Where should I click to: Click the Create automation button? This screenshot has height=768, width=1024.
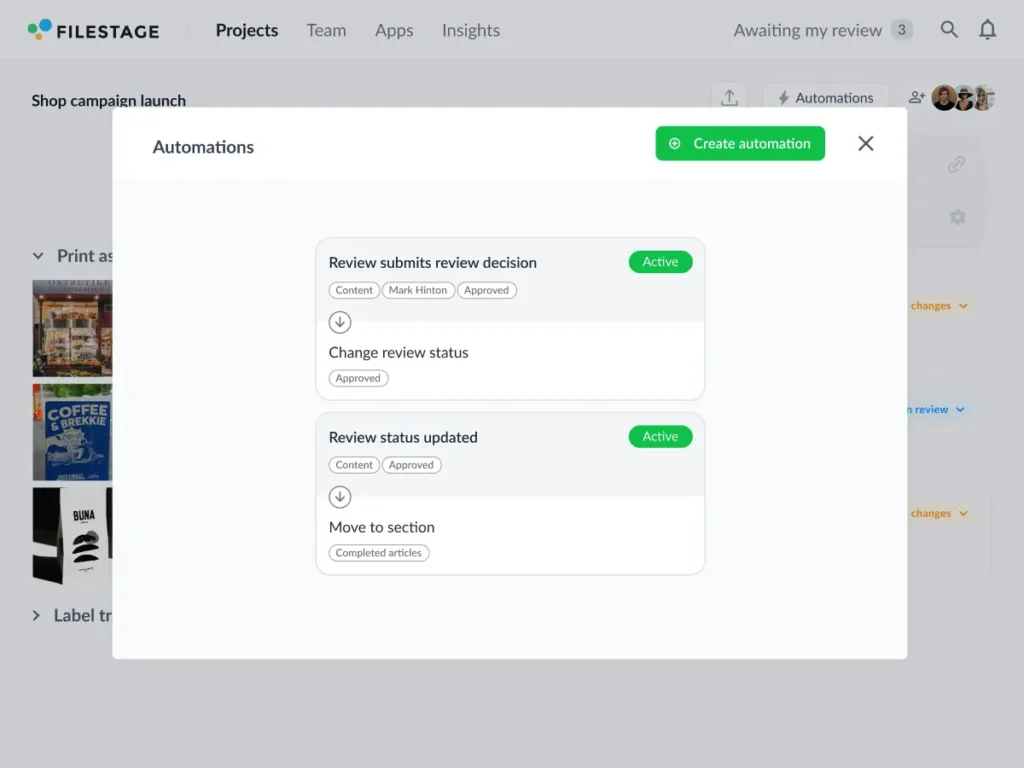coord(740,144)
